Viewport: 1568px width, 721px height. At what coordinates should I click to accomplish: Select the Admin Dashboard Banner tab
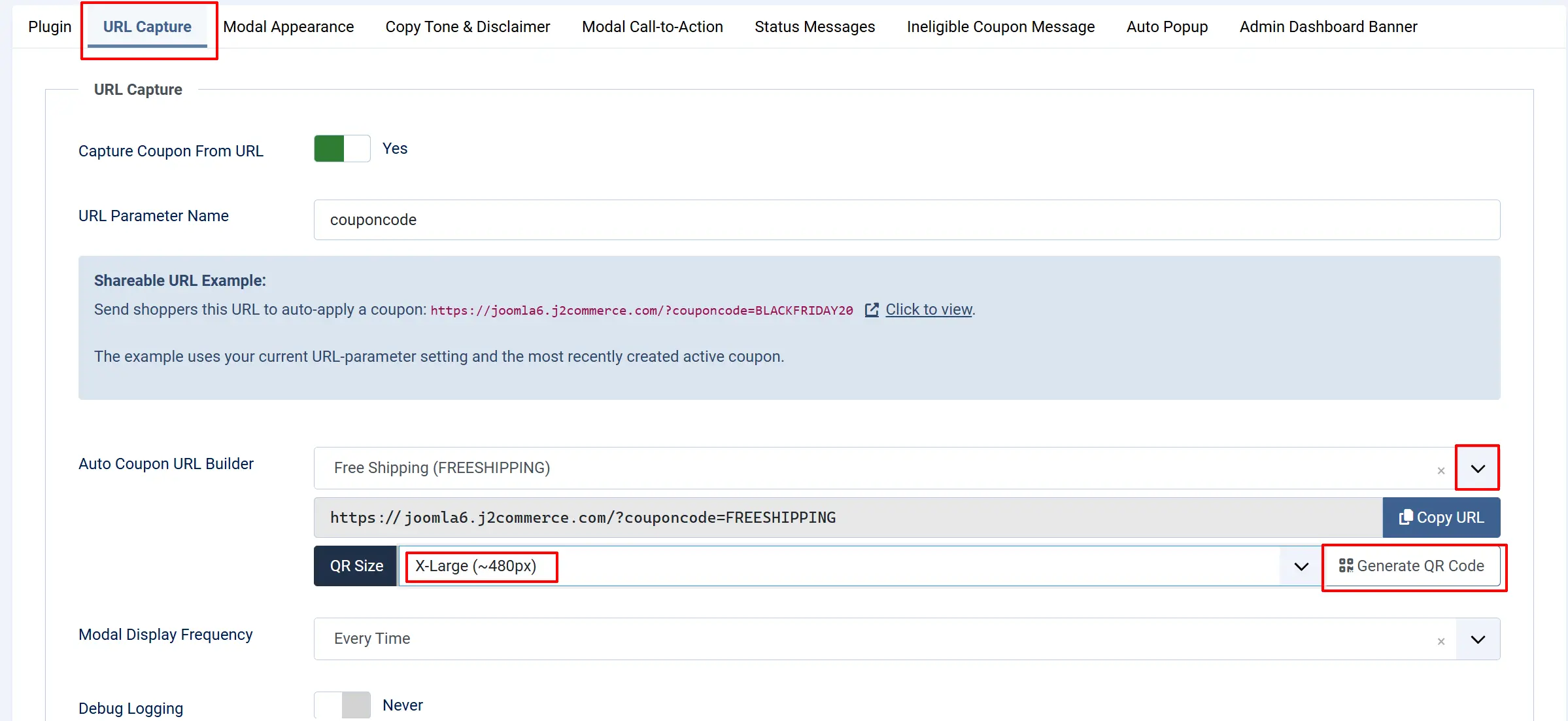click(1328, 27)
